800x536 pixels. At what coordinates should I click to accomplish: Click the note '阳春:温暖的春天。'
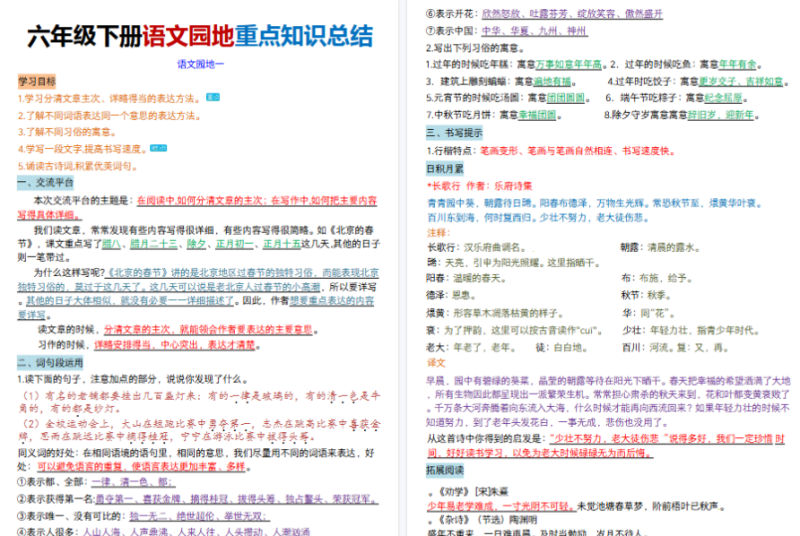tap(466, 278)
